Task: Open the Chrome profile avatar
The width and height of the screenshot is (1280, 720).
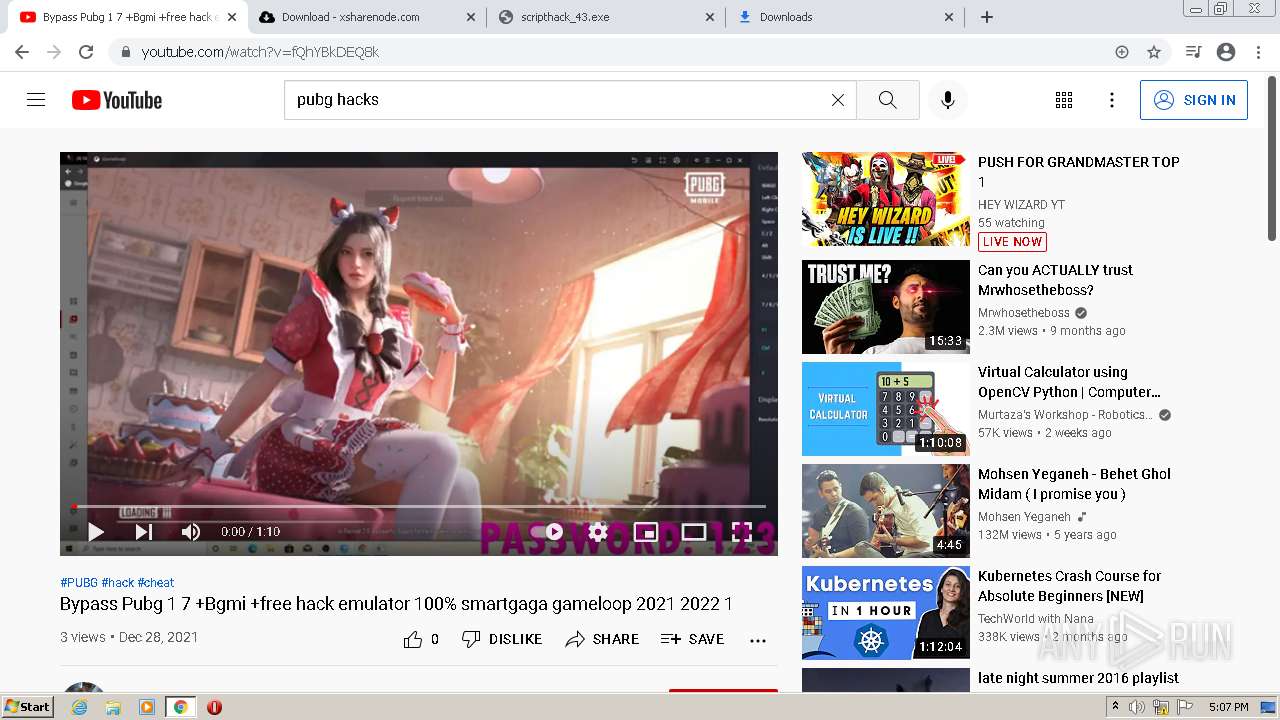Action: [x=1226, y=52]
